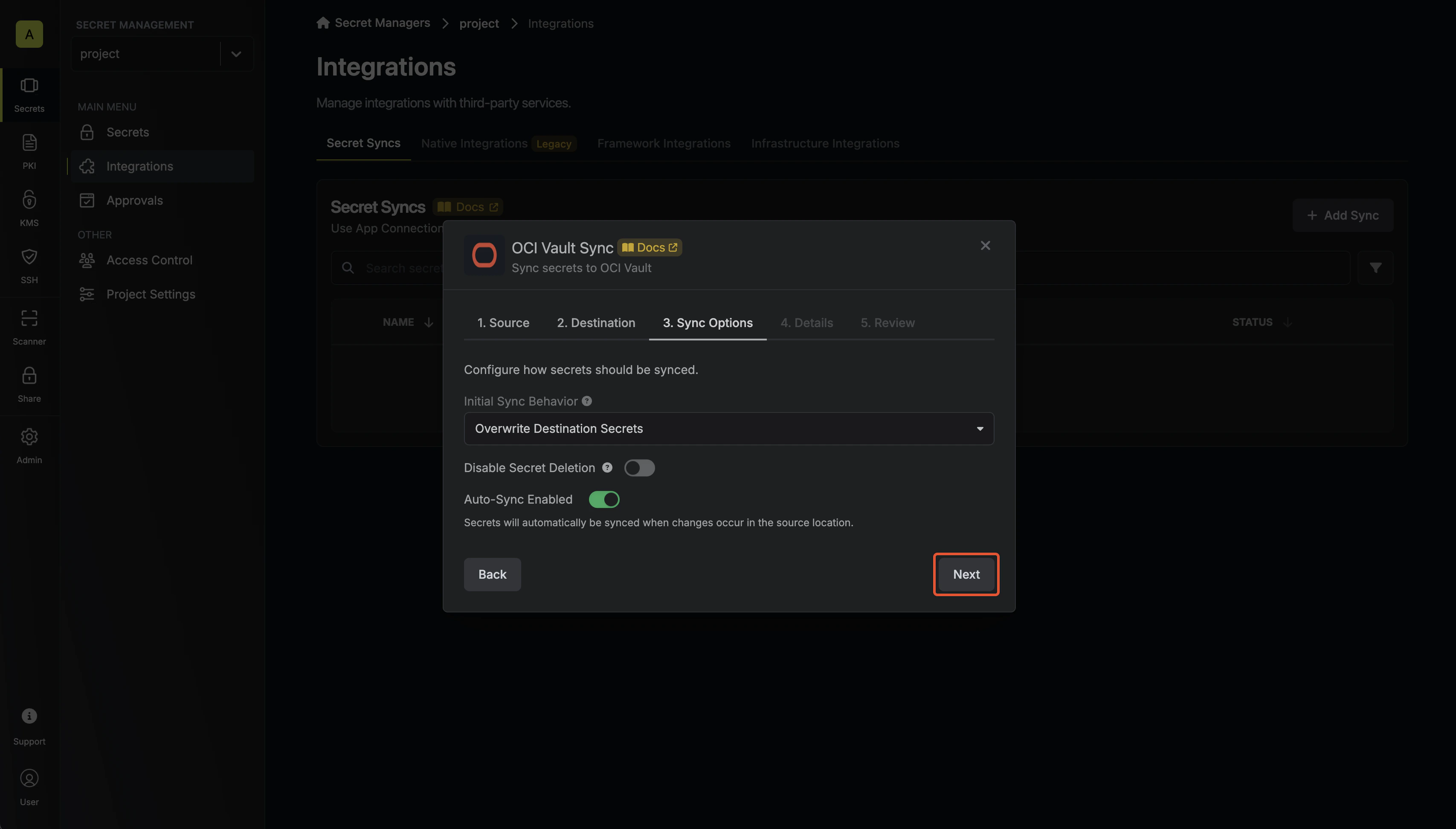The height and width of the screenshot is (829, 1456).
Task: Expand the project selector chevron
Action: point(236,54)
